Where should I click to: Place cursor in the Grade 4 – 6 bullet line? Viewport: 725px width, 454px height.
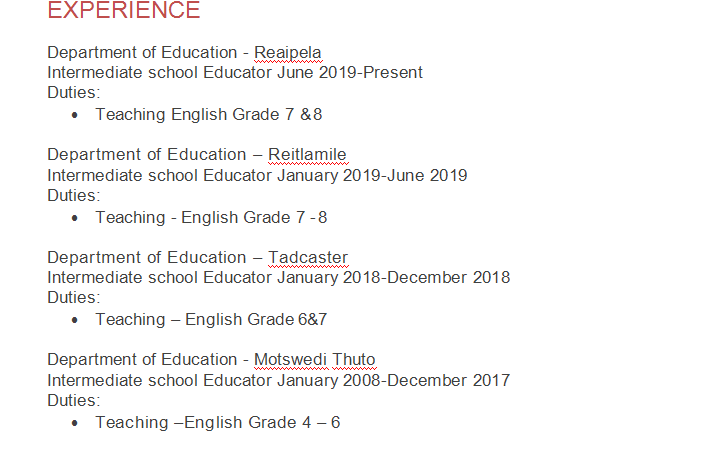(217, 422)
